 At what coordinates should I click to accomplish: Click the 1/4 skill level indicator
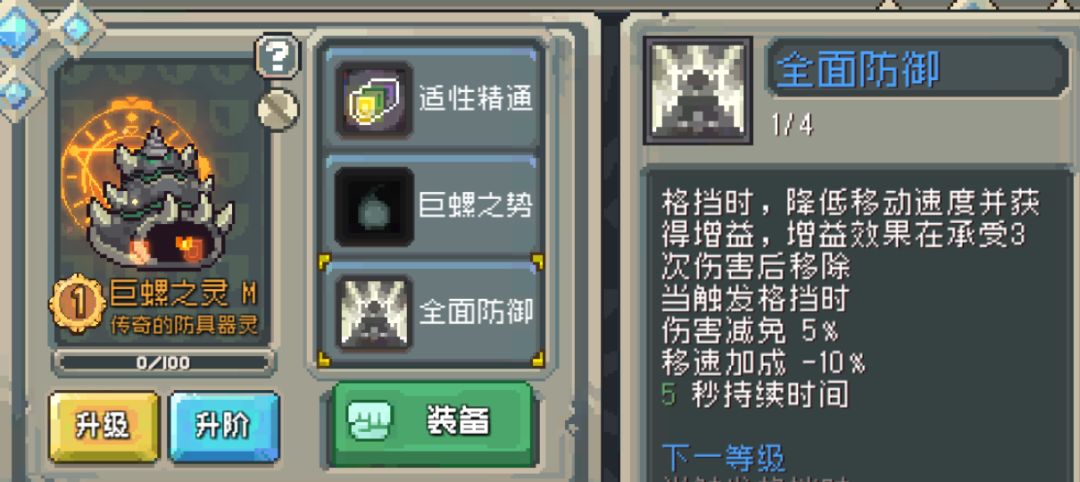(792, 126)
